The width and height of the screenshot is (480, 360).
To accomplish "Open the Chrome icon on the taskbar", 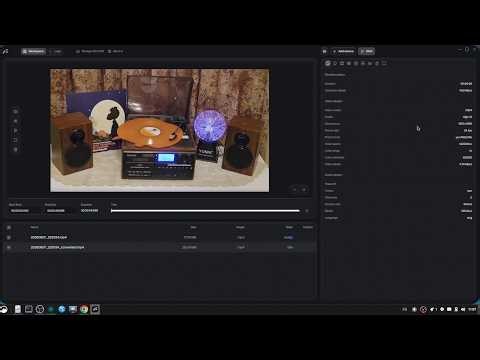I will click(84, 309).
